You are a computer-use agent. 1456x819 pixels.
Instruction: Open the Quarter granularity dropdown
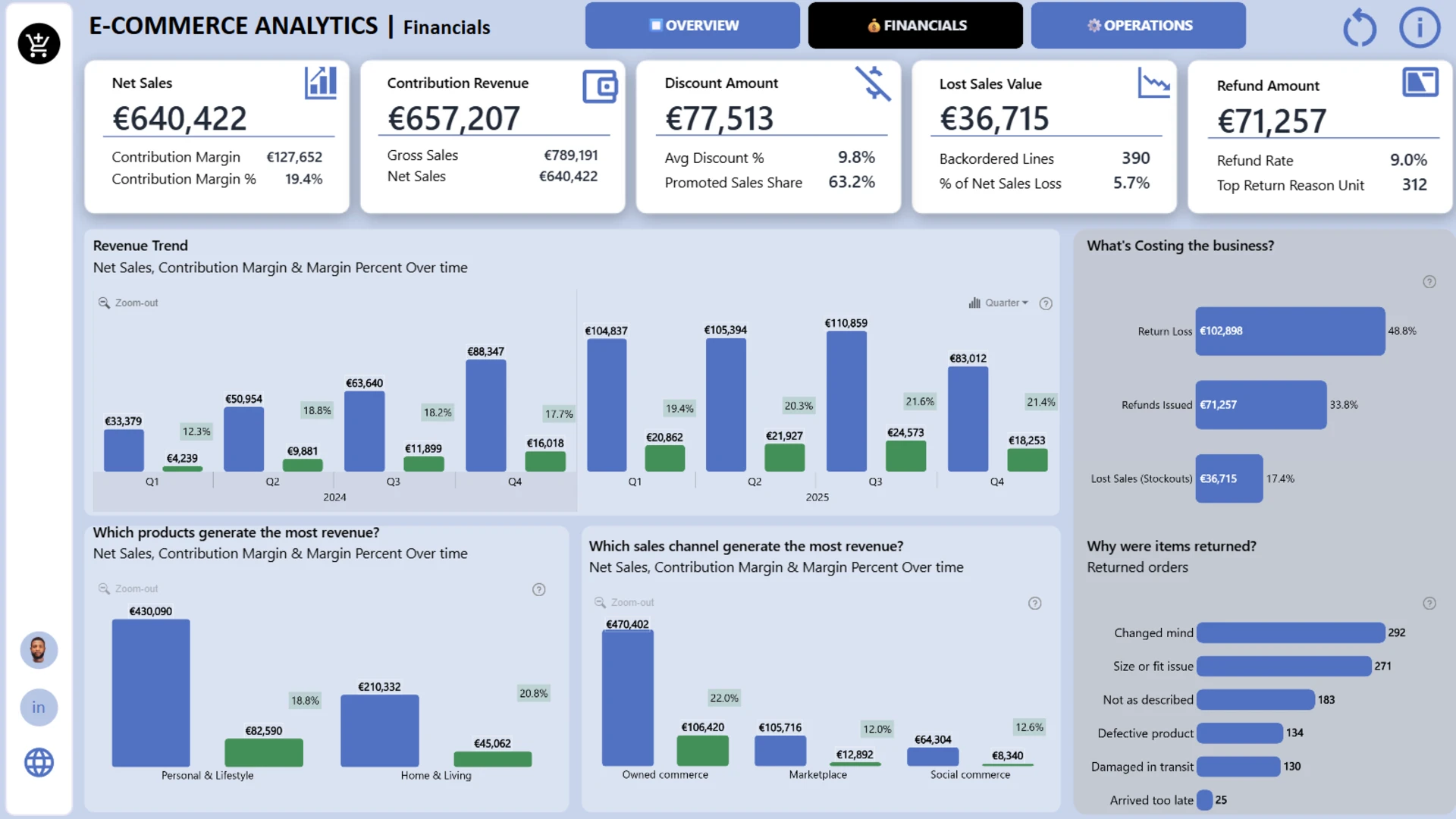pos(999,303)
